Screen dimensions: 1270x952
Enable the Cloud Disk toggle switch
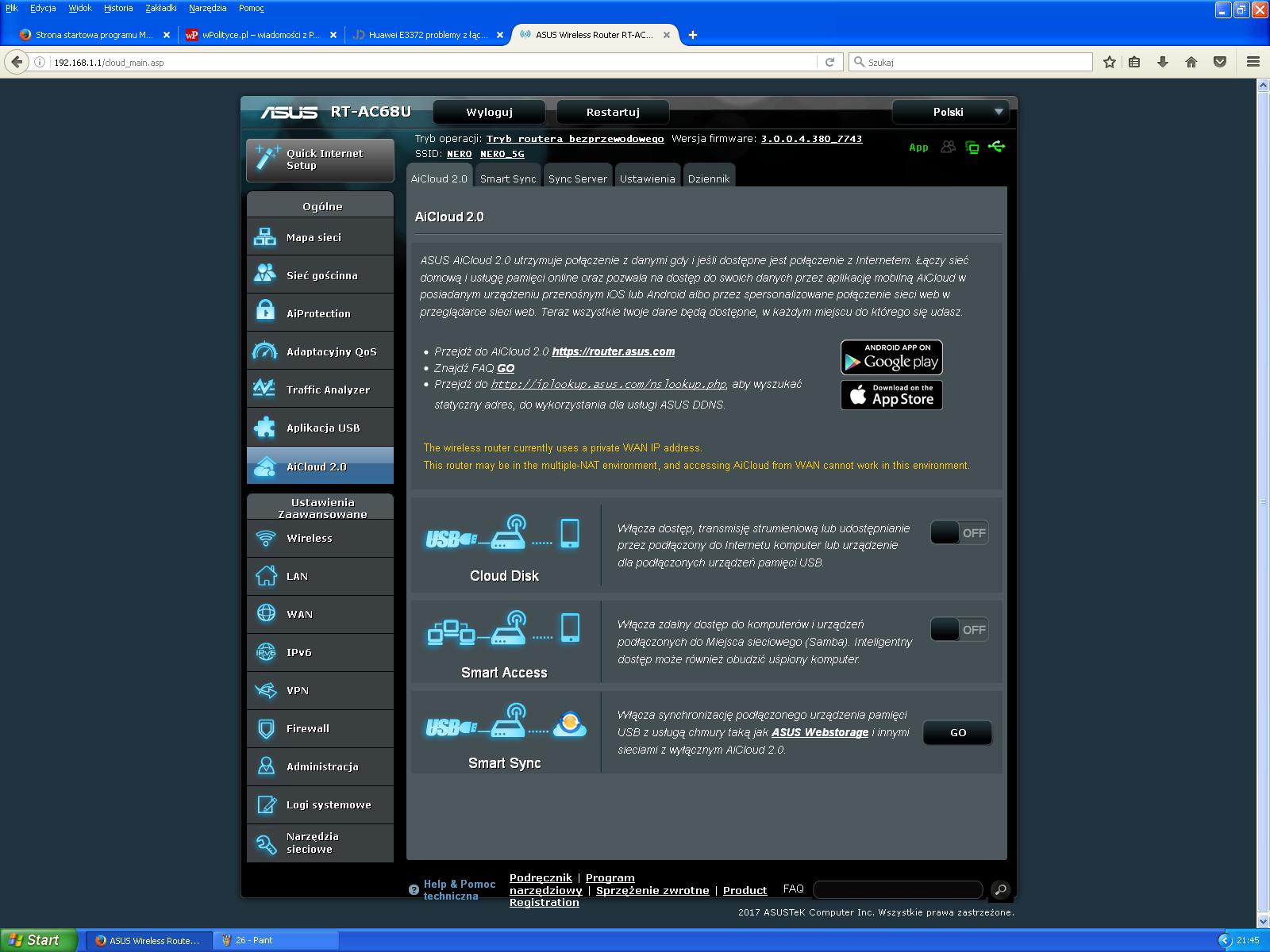coord(959,533)
